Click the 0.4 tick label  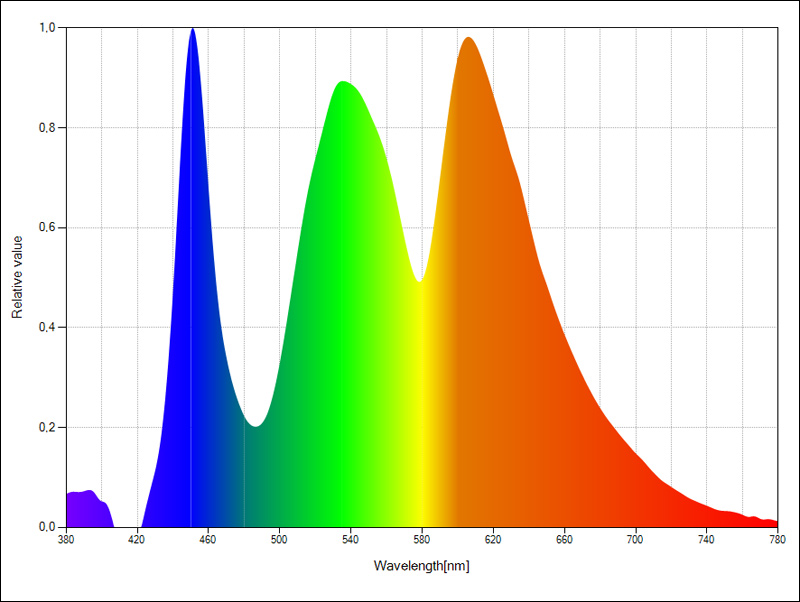click(47, 327)
